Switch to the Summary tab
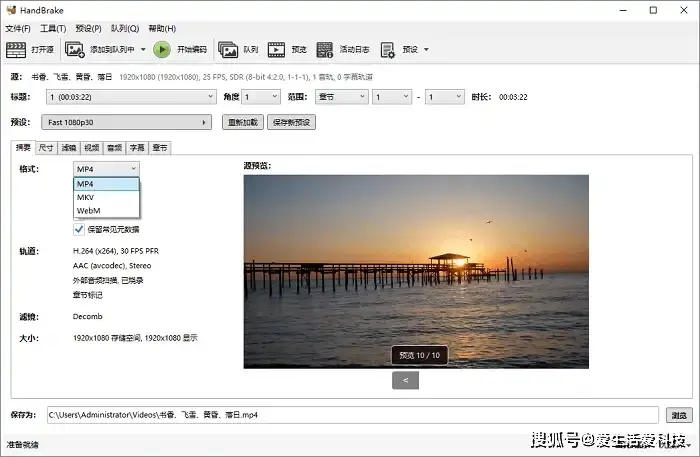 tap(23, 147)
